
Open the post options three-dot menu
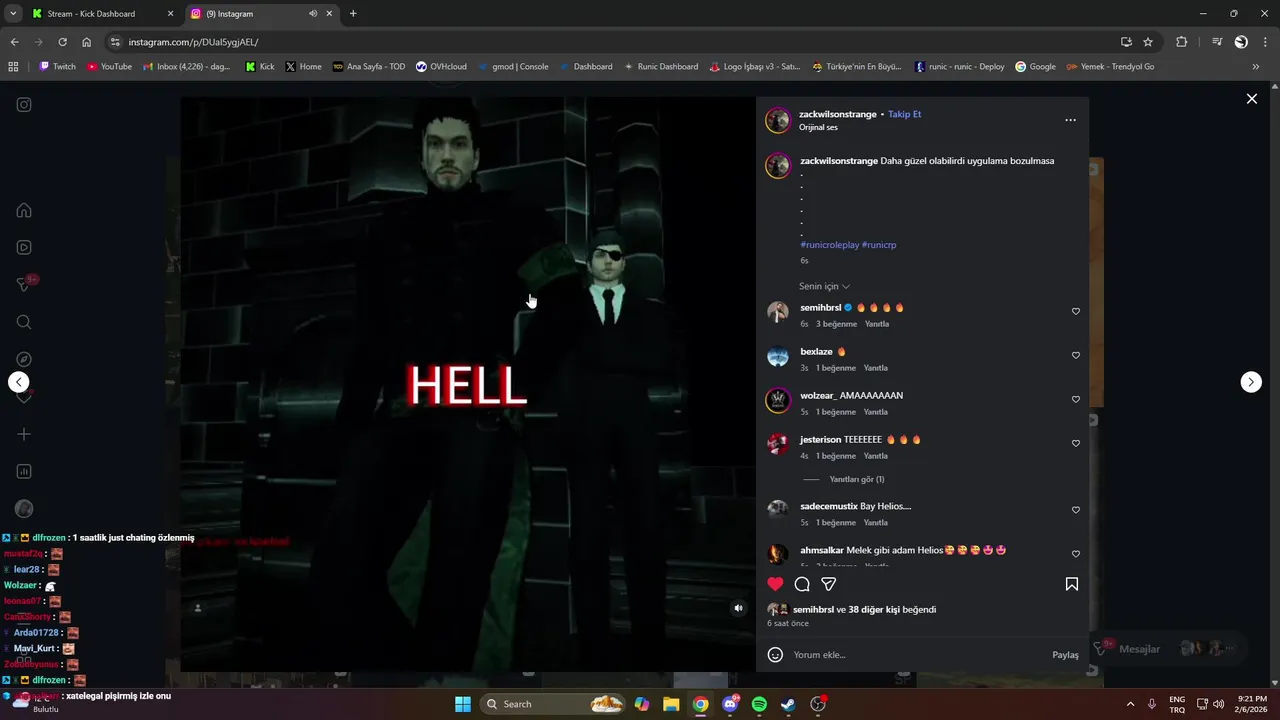pos(1070,120)
